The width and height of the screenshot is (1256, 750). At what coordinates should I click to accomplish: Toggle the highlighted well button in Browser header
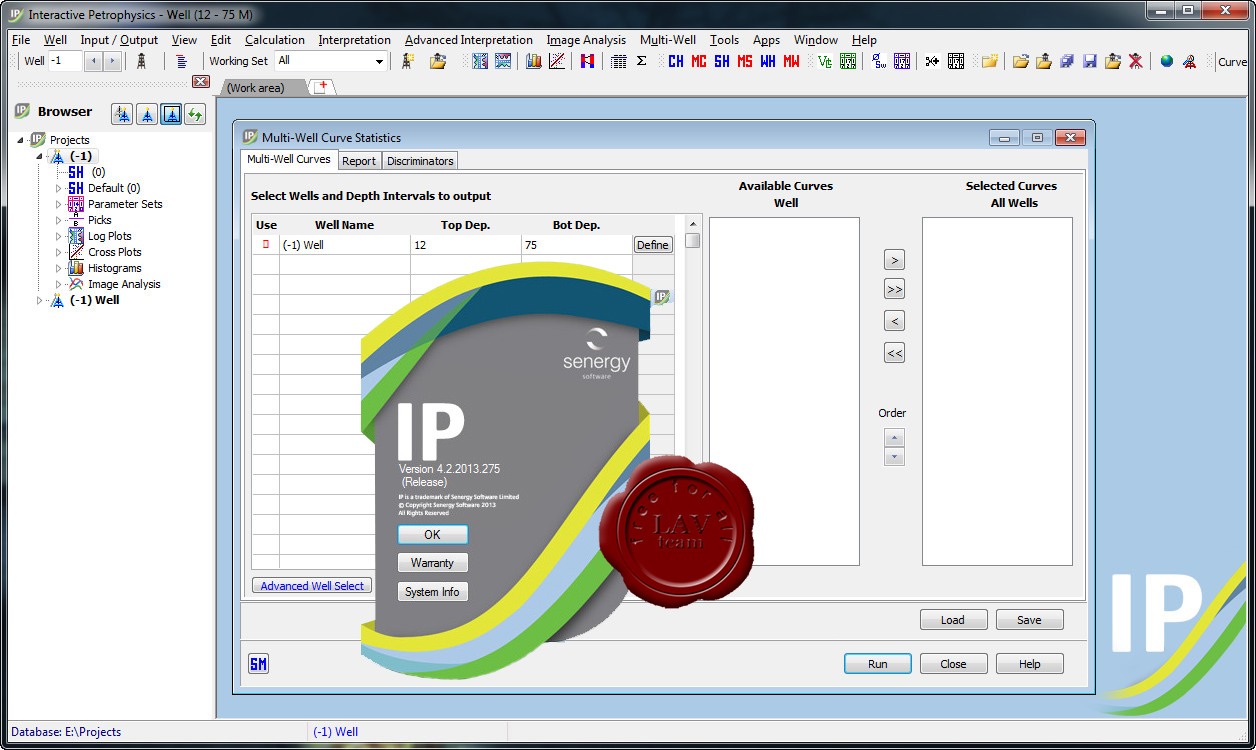[171, 113]
